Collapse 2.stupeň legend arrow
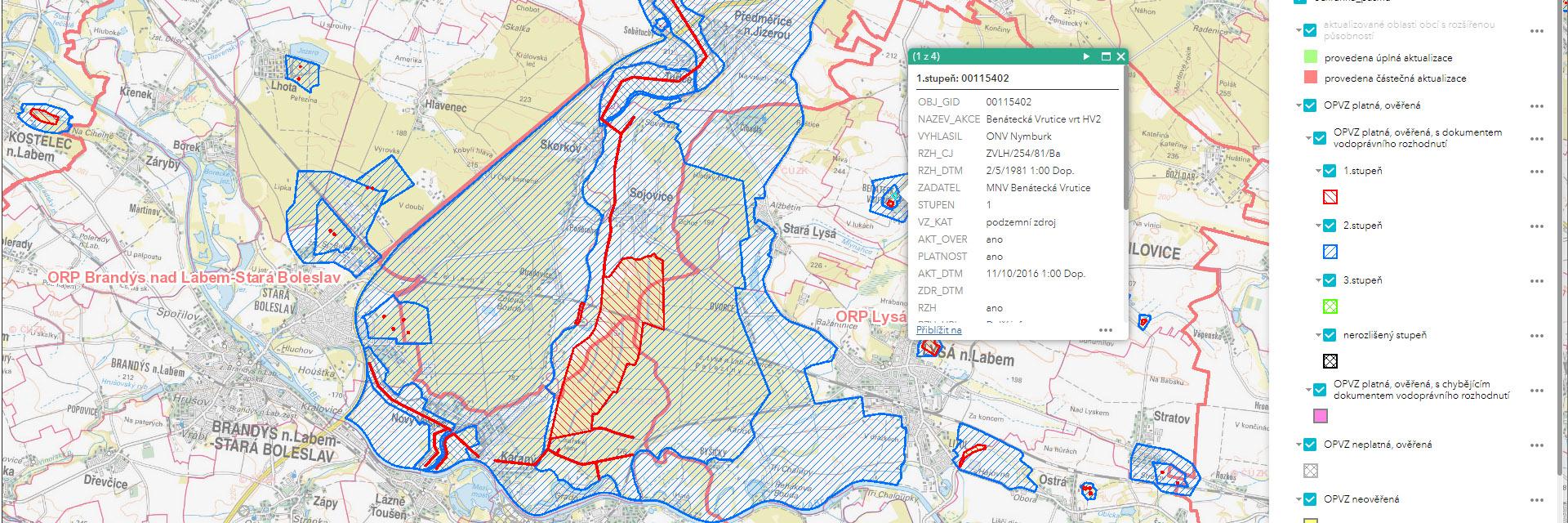Image resolution: width=1568 pixels, height=523 pixels. pyautogui.click(x=1318, y=226)
